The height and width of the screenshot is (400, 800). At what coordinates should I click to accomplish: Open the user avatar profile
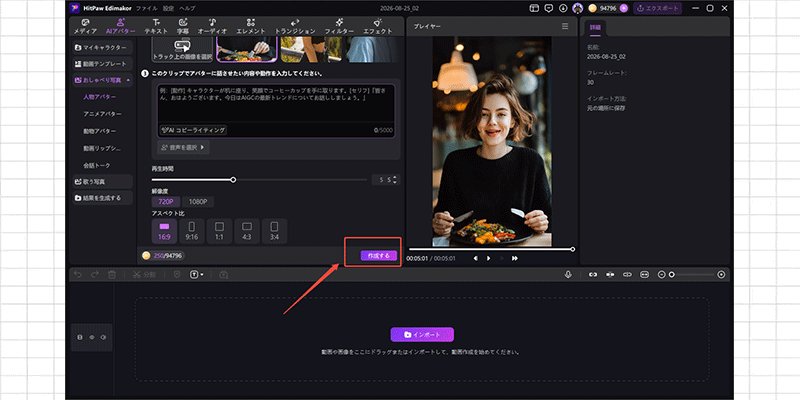click(x=578, y=8)
